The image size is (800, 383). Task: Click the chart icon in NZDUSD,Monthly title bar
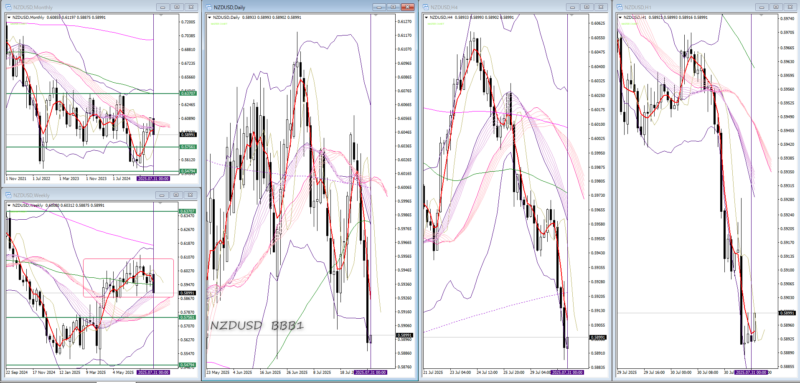click(x=8, y=7)
